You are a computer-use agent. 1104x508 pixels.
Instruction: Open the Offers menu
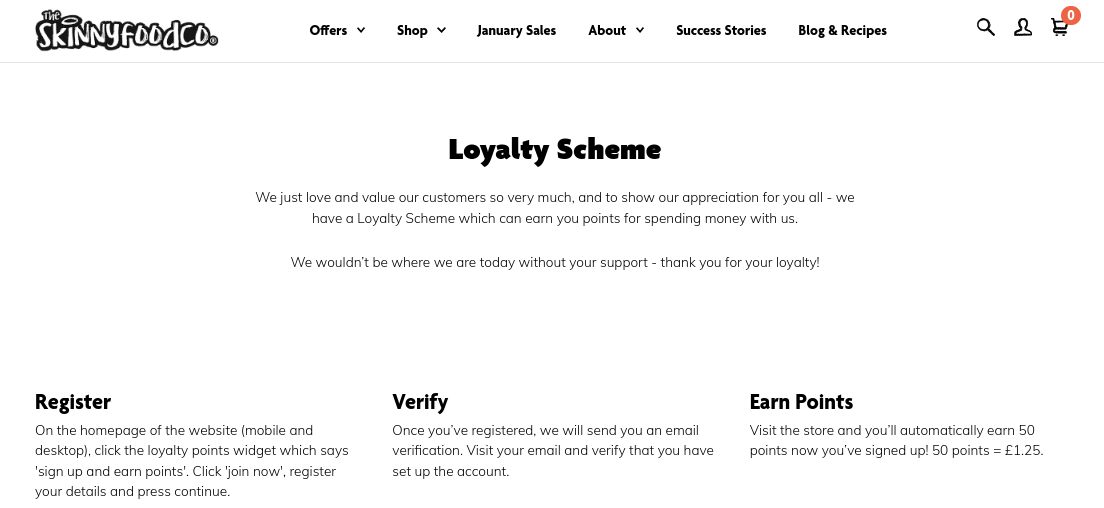[328, 30]
